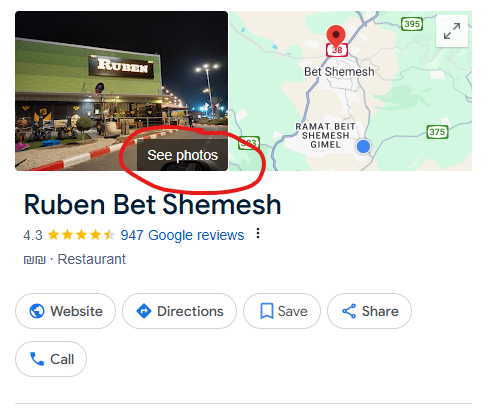Click the Share network icon

coord(349,311)
